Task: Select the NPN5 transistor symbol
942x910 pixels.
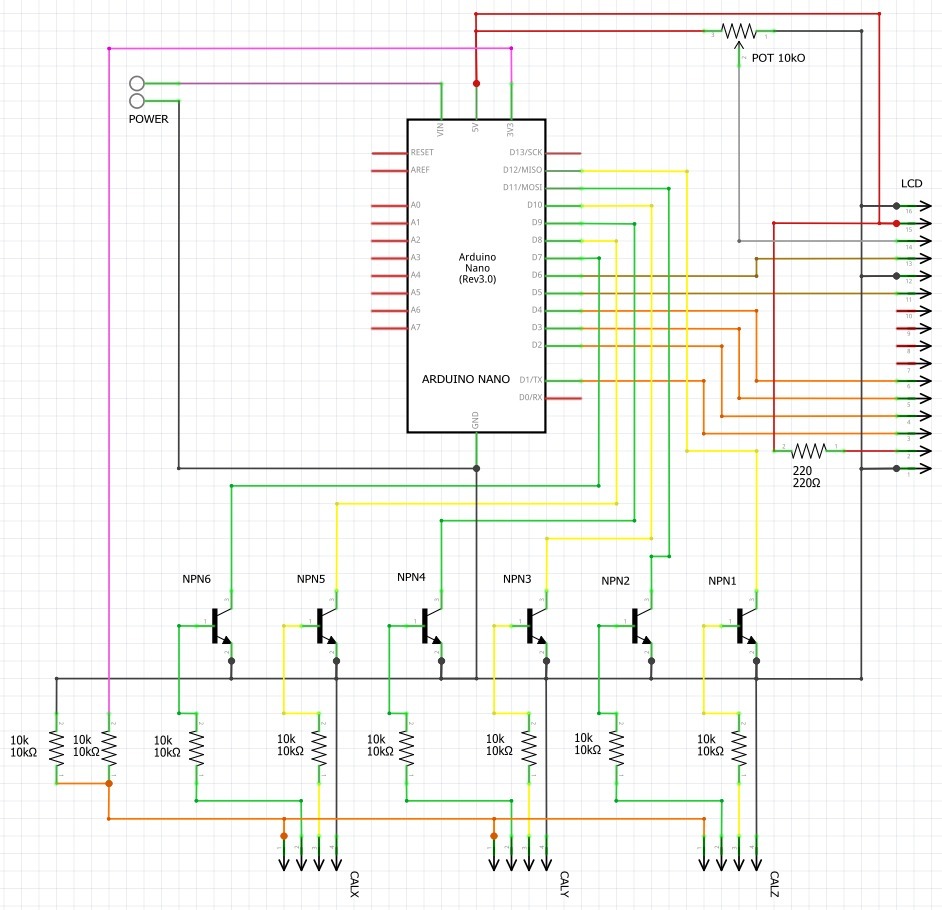Action: [327, 626]
